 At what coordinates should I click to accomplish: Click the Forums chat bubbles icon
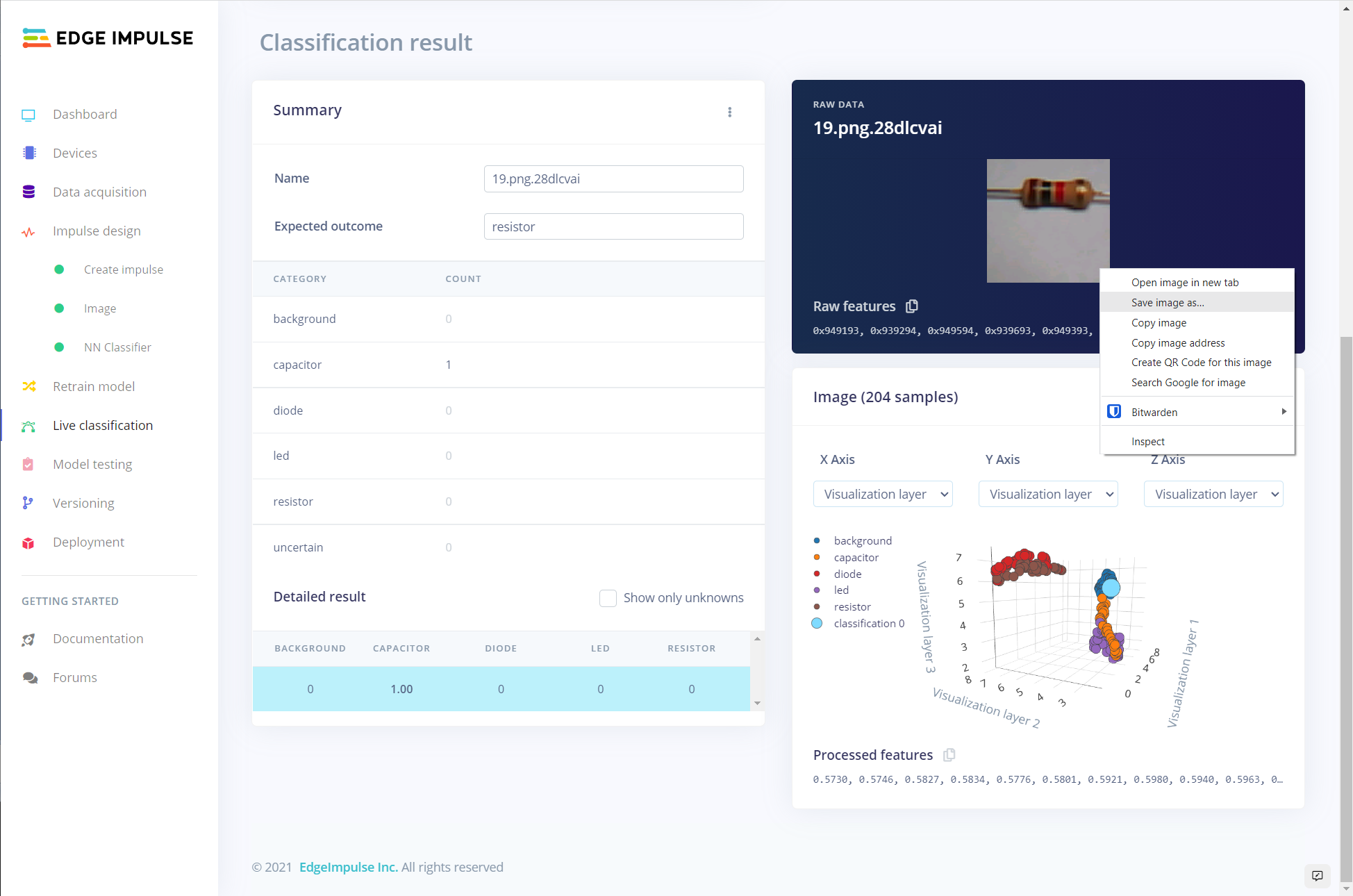[x=30, y=678]
